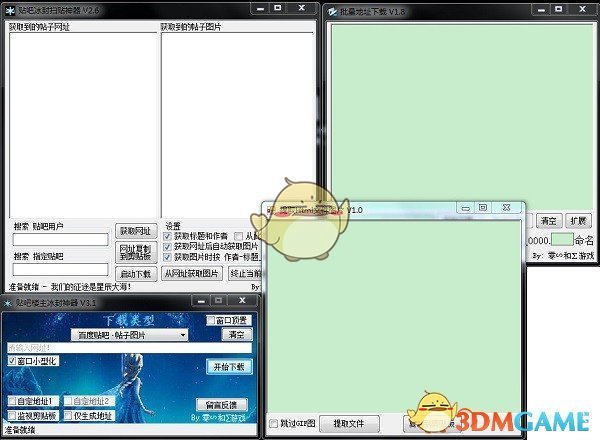Minimize the 贴吧楼主冰封神器 V3.1 window
The image size is (600, 440).
point(201,301)
